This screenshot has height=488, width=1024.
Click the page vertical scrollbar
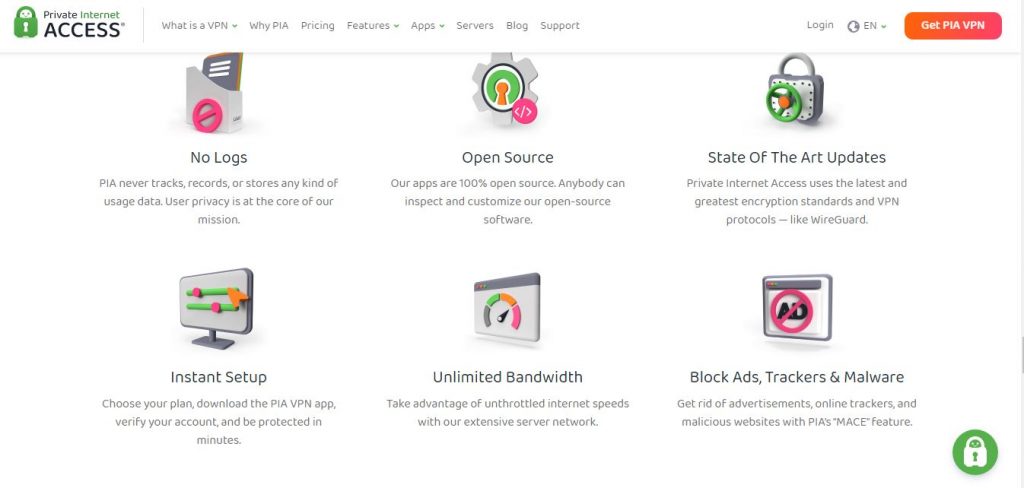coord(1020,355)
